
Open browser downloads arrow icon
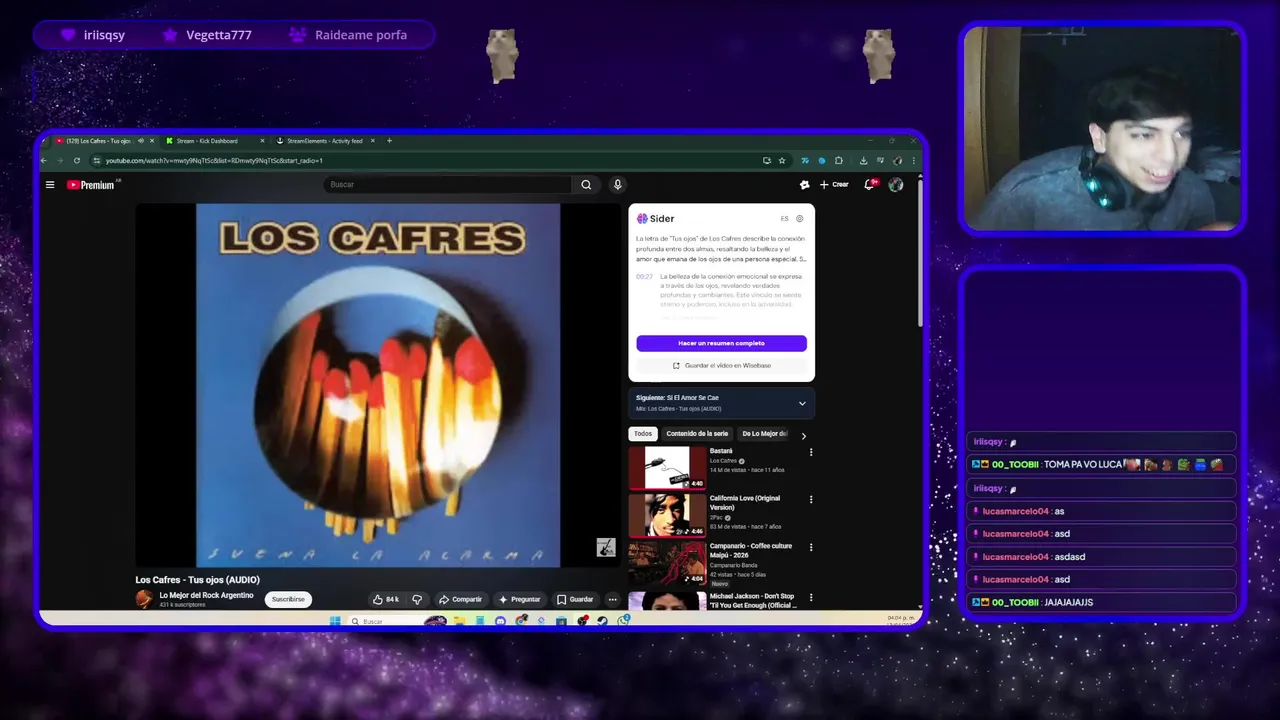(x=864, y=160)
